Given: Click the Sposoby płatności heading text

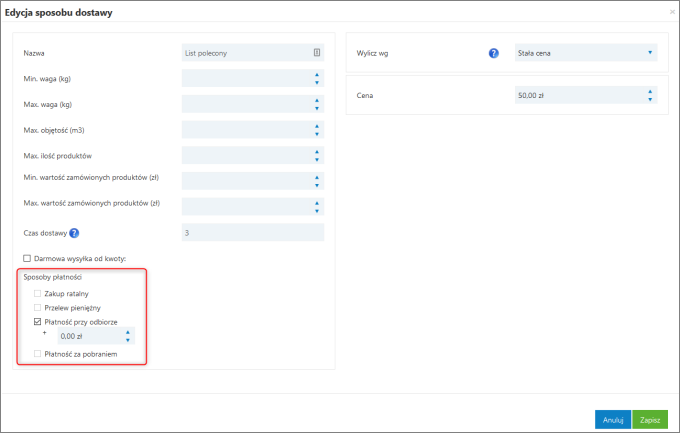Looking at the screenshot, I should (x=52, y=277).
